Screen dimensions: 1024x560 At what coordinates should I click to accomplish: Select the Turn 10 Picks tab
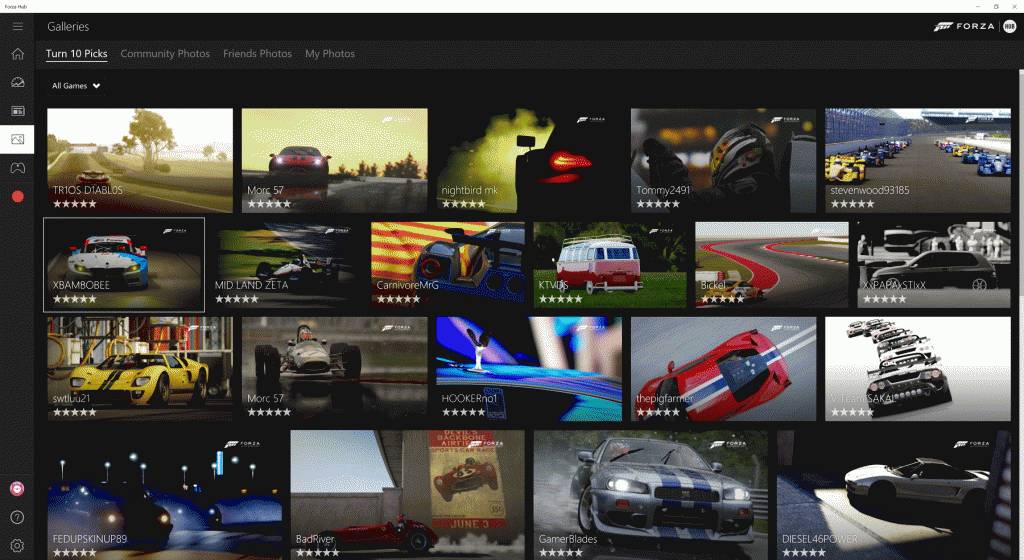[76, 54]
